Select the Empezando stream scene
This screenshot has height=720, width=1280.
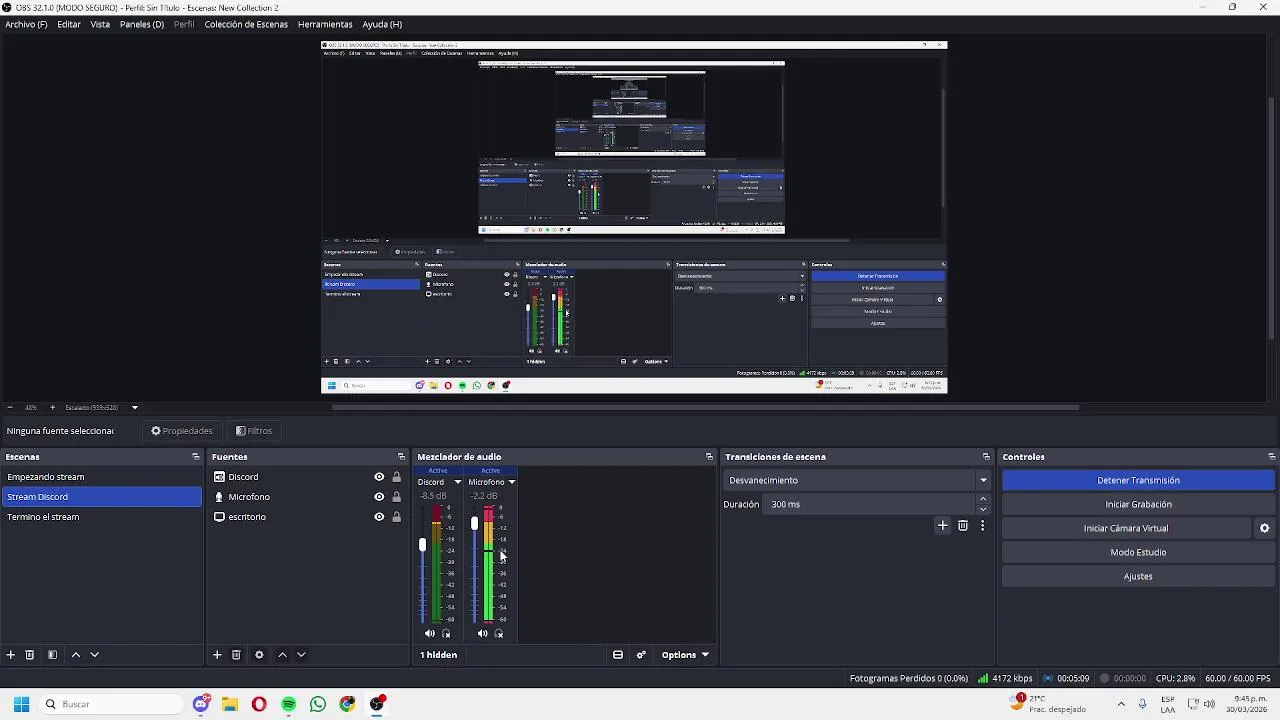coord(101,477)
